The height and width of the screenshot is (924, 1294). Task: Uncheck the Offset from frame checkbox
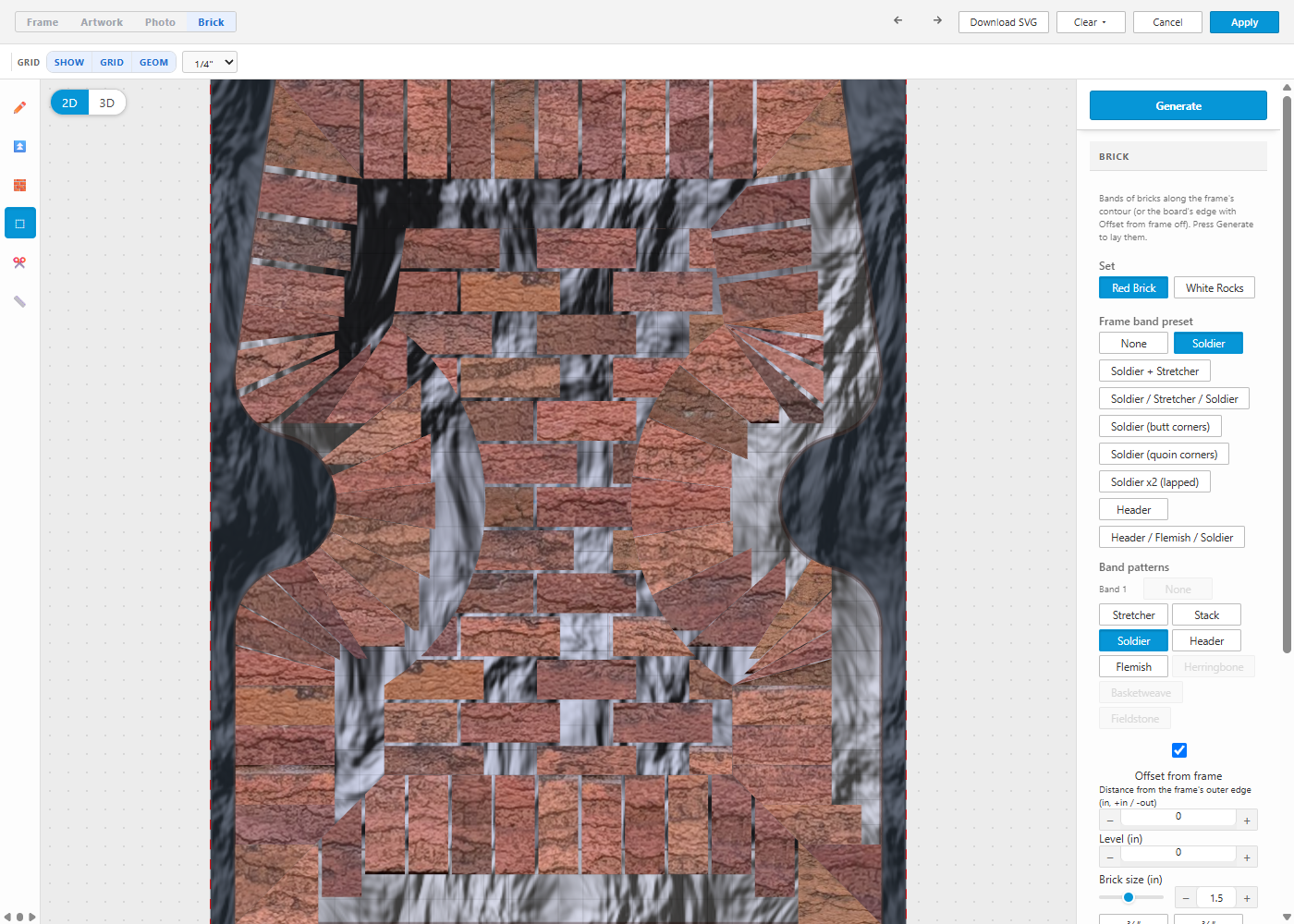tap(1179, 750)
